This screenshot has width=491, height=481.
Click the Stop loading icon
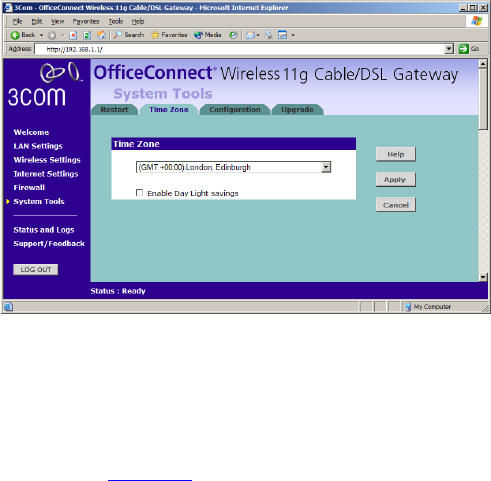(73, 35)
